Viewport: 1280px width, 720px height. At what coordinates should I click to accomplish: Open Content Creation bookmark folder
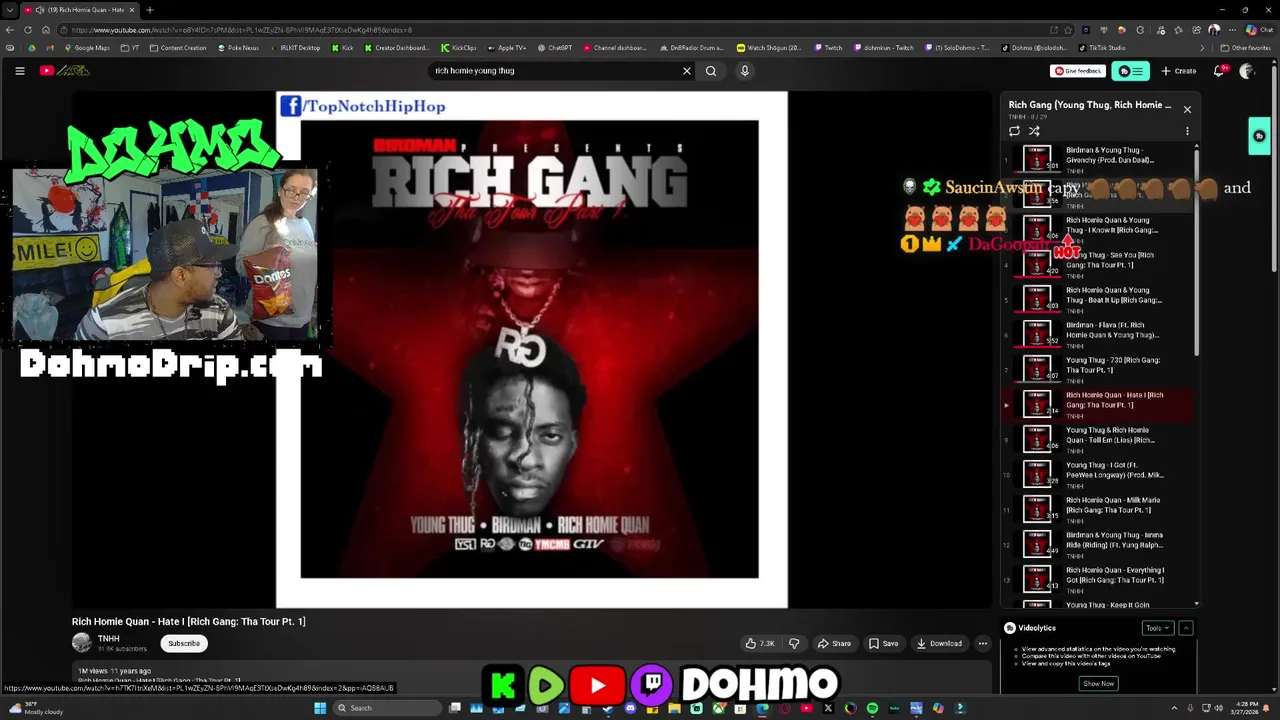click(178, 48)
